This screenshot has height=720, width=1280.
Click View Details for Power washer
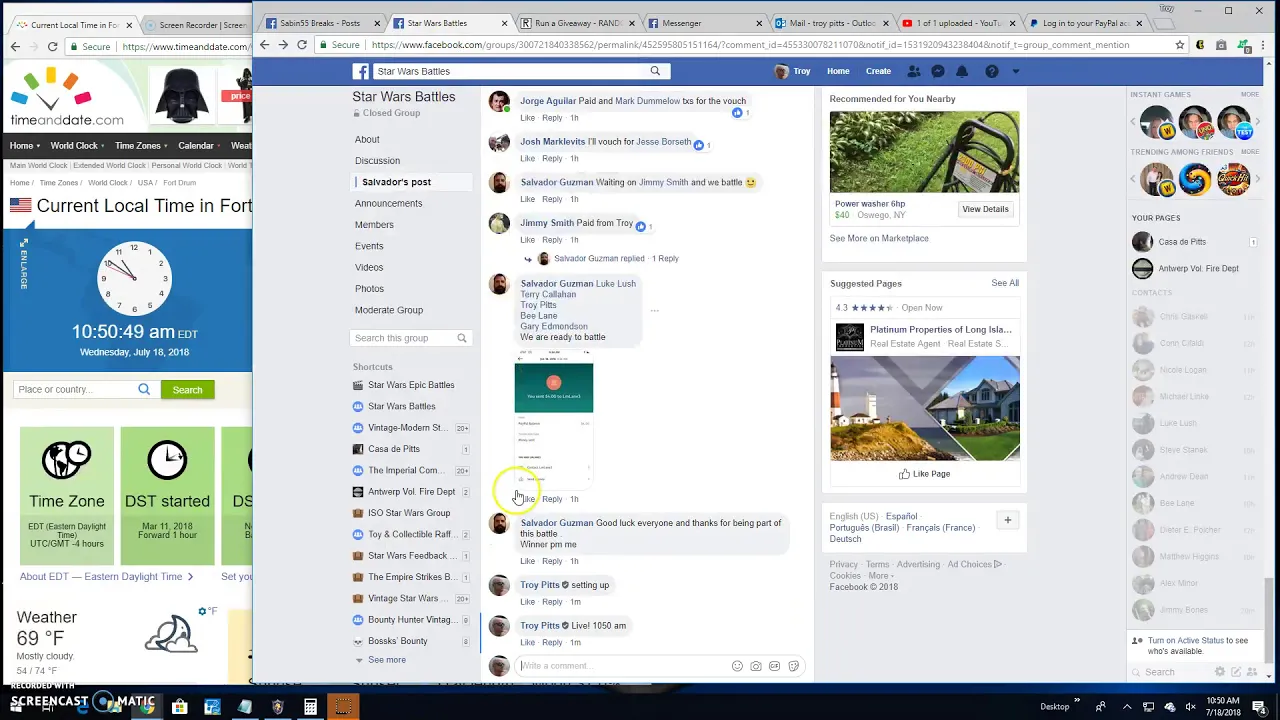coord(985,209)
